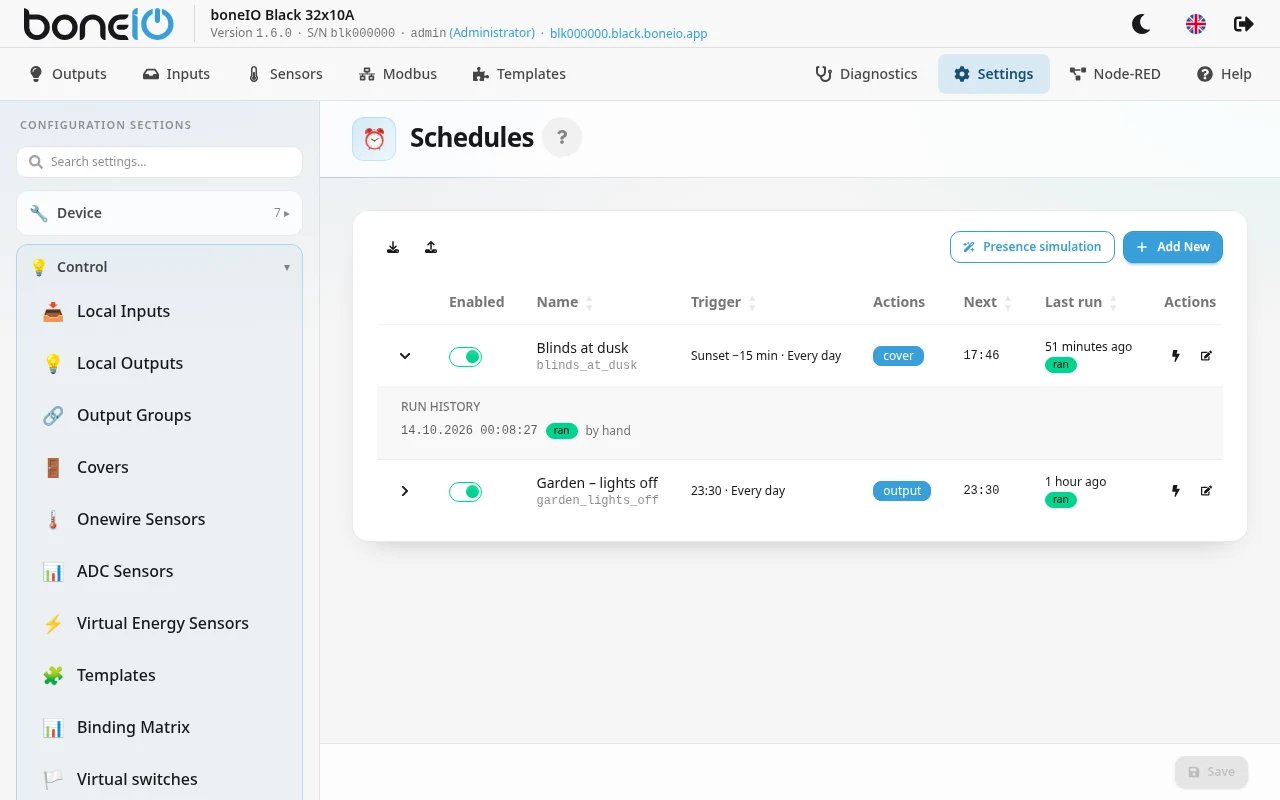Image resolution: width=1280 pixels, height=800 pixels.
Task: Click the Schedules alarm clock icon
Action: click(374, 138)
